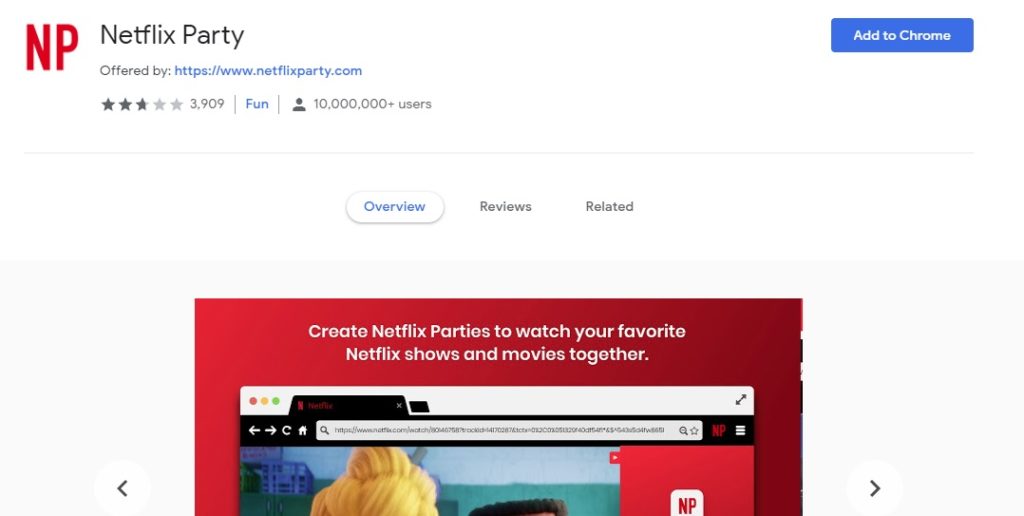The height and width of the screenshot is (516, 1024).
Task: Switch to the Overview tab
Action: point(394,206)
